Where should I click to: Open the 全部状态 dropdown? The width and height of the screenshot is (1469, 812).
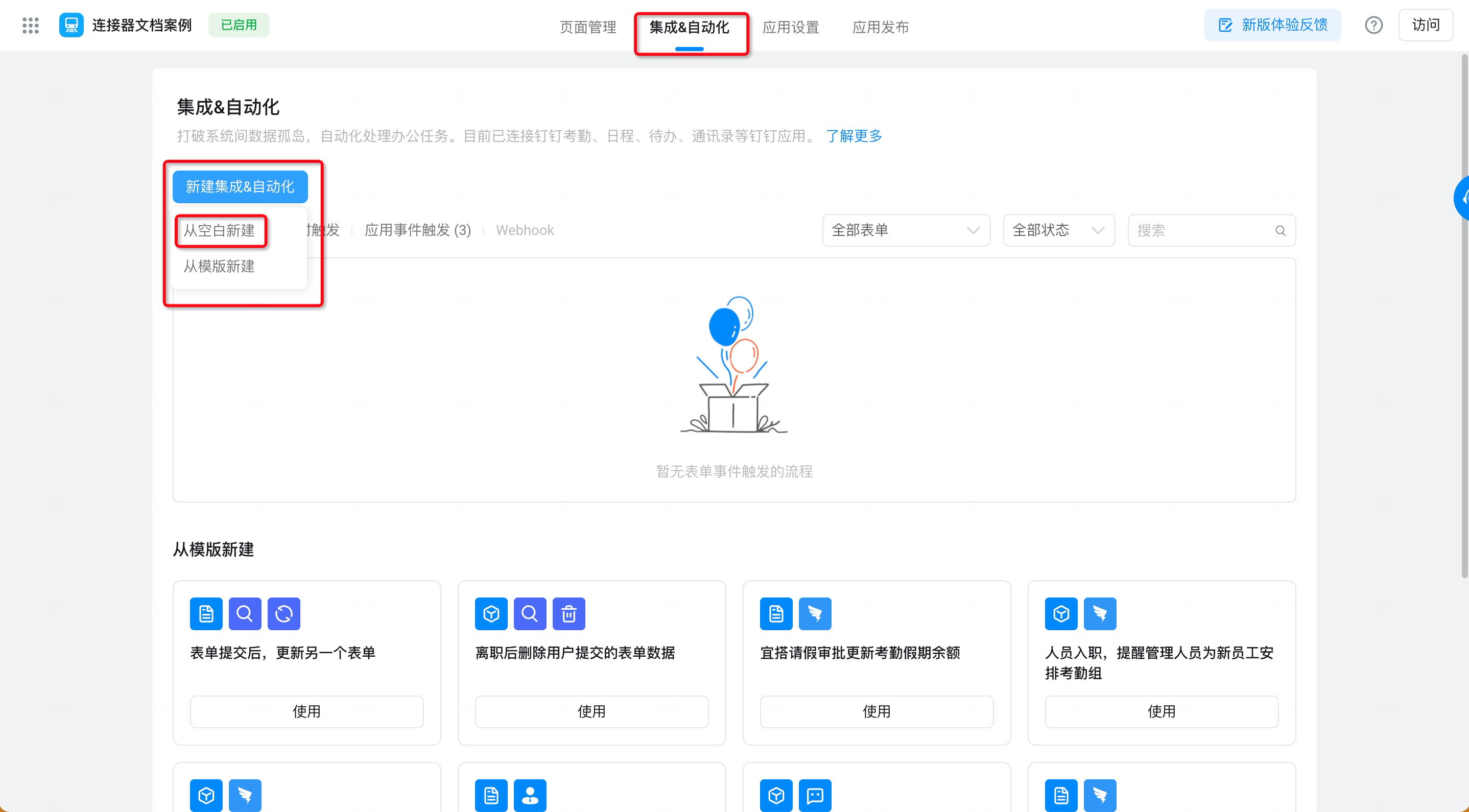pos(1059,230)
